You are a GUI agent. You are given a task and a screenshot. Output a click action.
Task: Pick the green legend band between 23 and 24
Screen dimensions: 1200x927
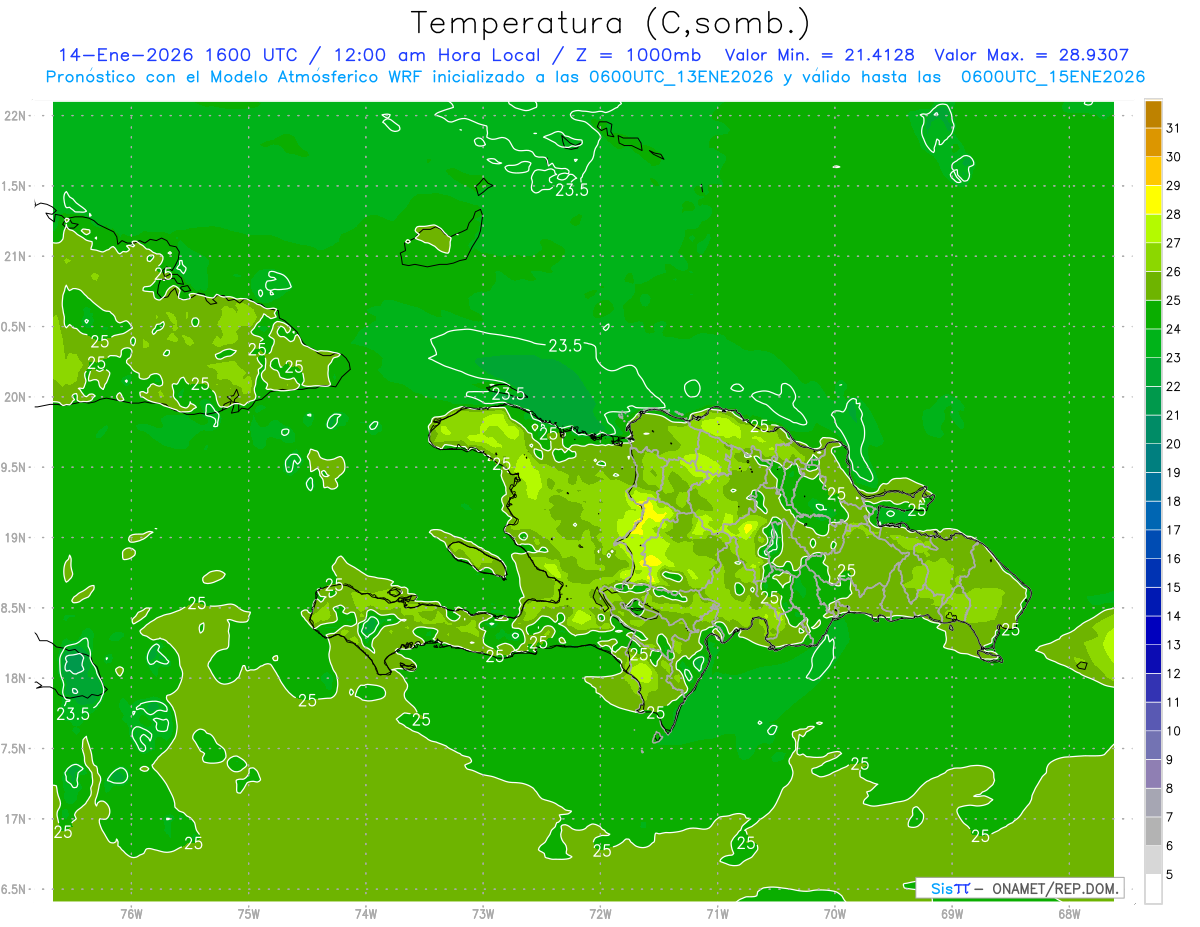(1153, 343)
